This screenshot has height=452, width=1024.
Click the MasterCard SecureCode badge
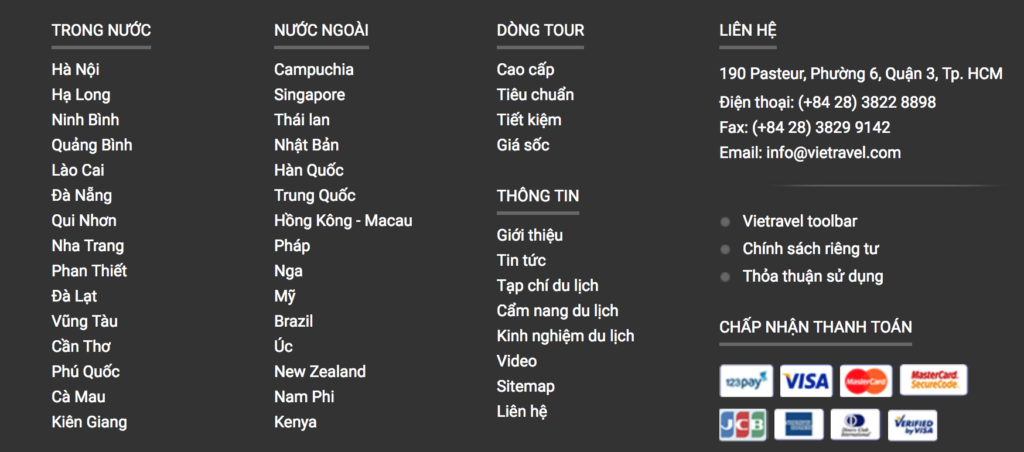coord(933,380)
